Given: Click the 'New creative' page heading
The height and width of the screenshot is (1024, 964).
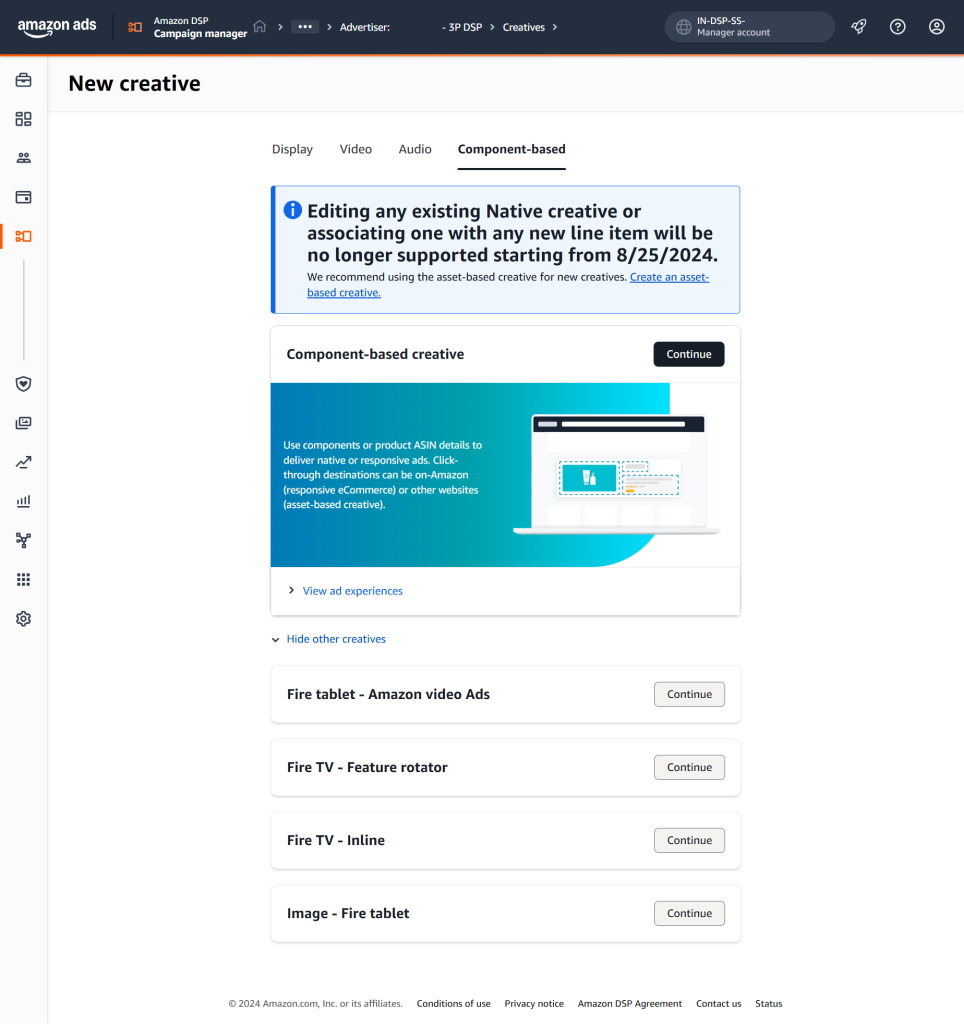Looking at the screenshot, I should [135, 84].
